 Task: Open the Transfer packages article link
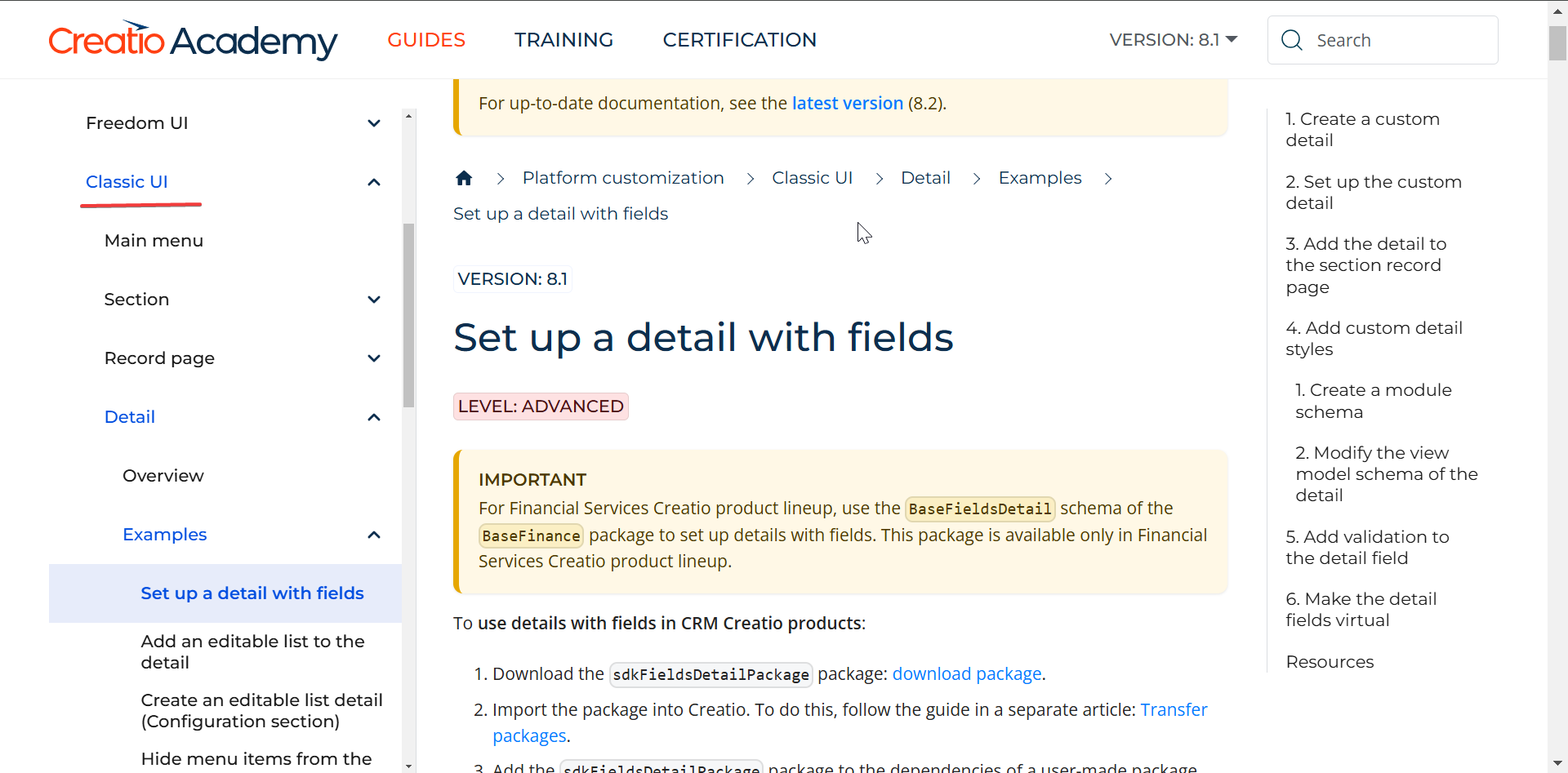(1174, 710)
